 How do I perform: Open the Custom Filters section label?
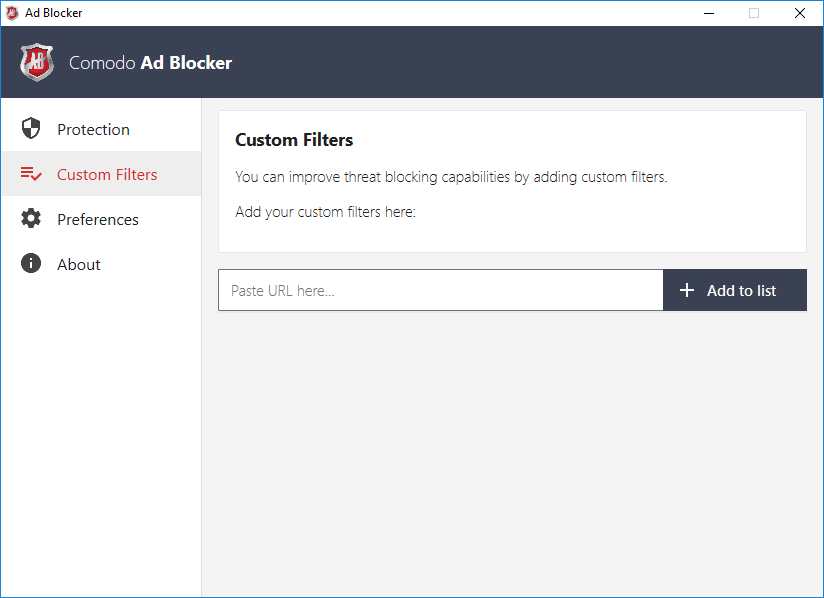pyautogui.click(x=107, y=174)
